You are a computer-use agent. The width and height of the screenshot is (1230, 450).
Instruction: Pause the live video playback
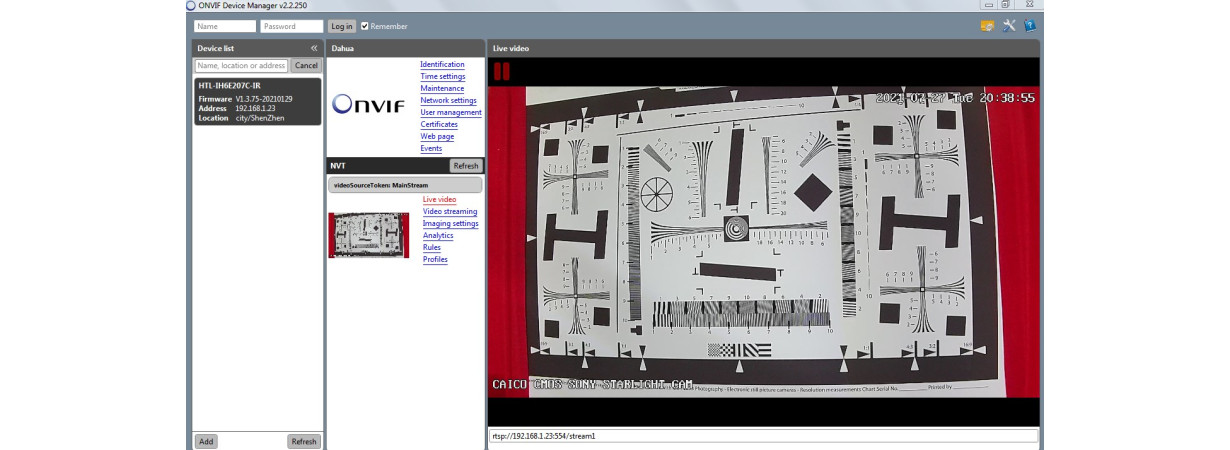point(502,71)
